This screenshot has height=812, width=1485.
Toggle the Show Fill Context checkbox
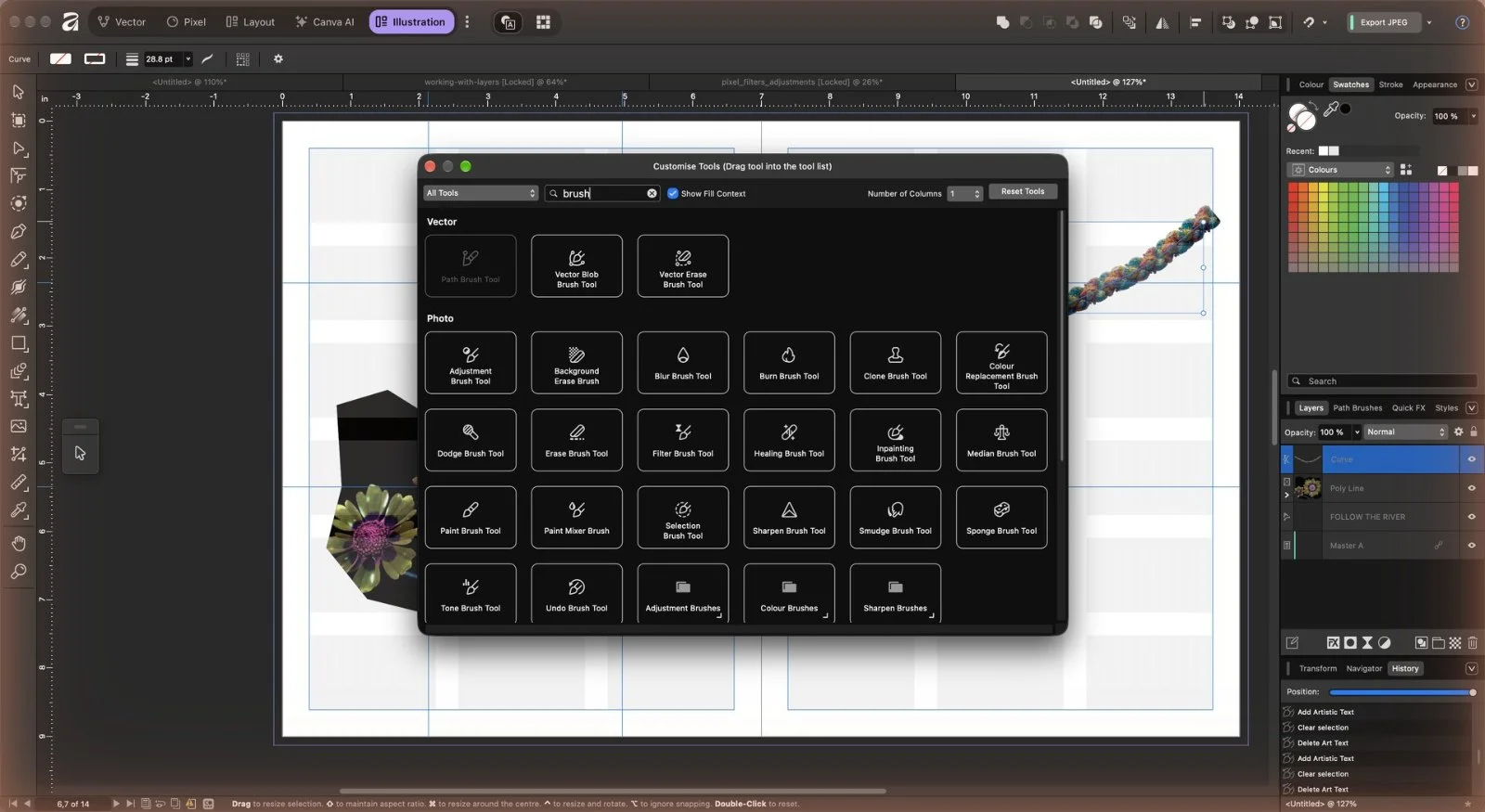coord(673,193)
